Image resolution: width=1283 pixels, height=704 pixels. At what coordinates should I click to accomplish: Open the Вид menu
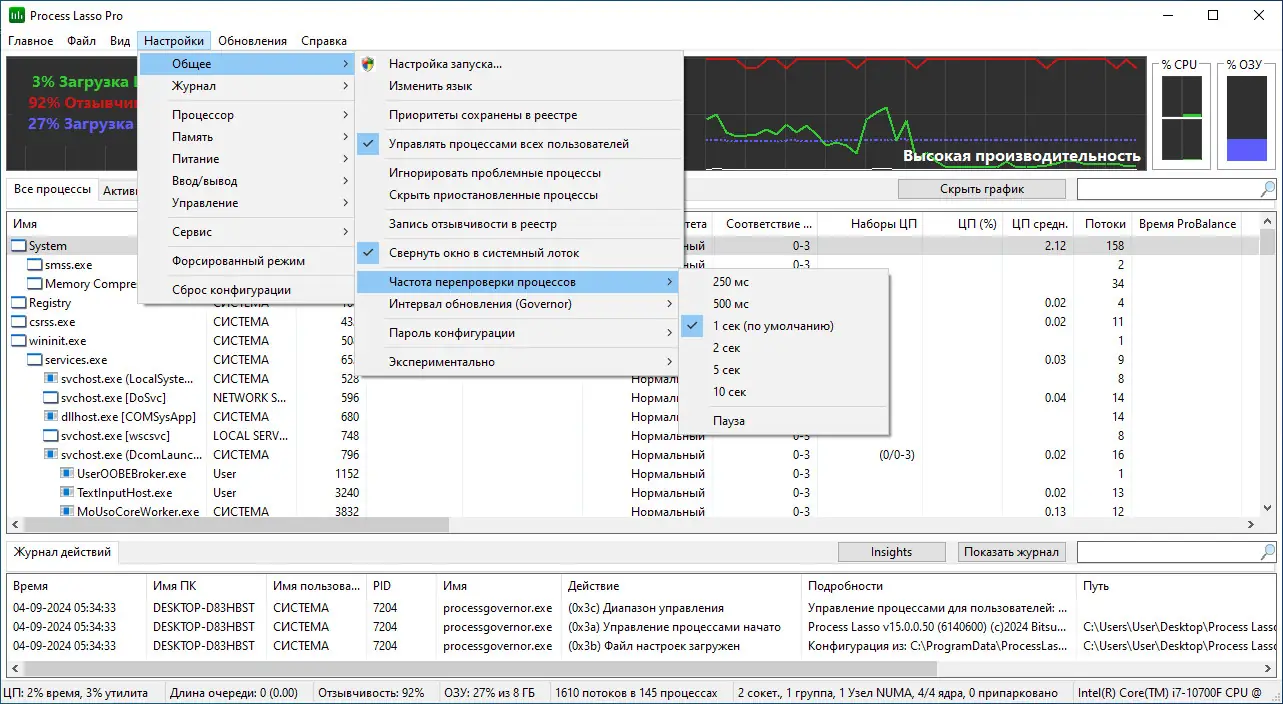click(120, 41)
